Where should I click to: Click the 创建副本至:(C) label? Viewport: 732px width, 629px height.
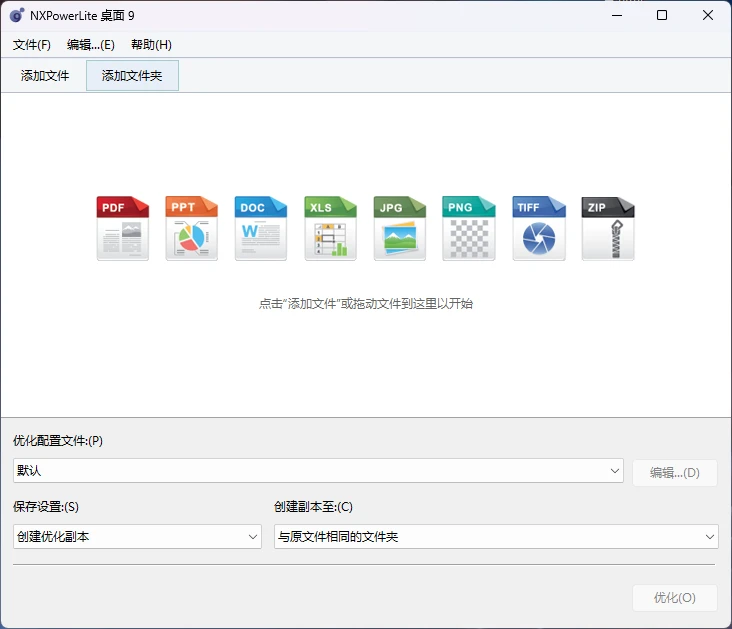click(313, 507)
